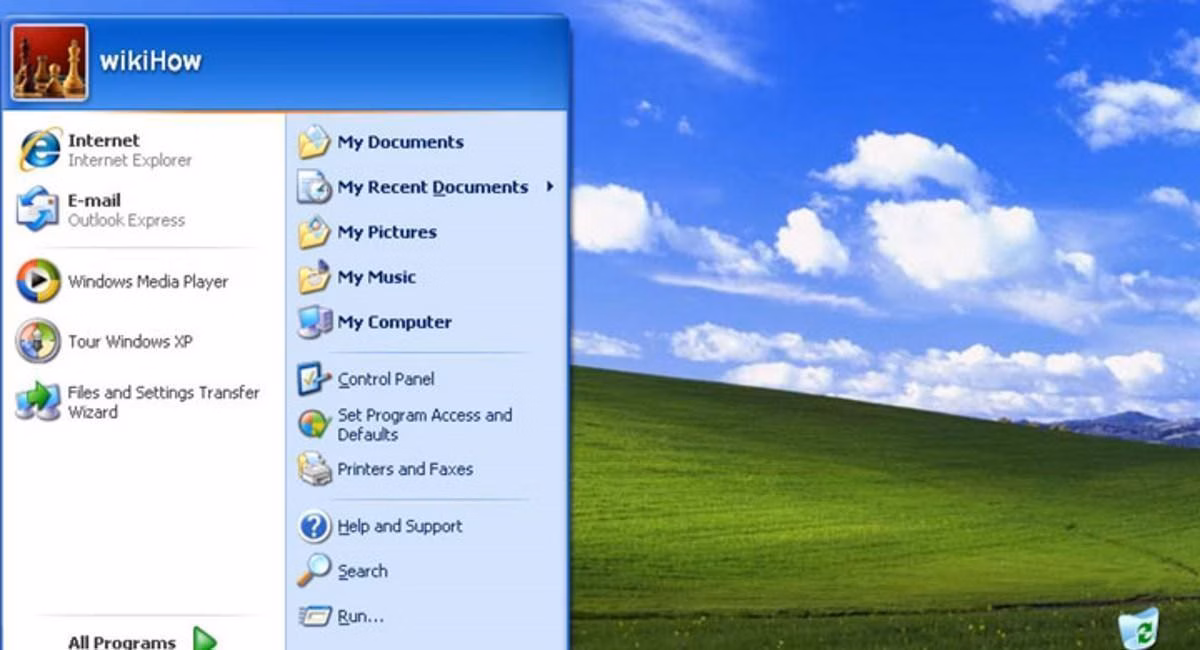Select the Run... menu entry text

point(360,616)
